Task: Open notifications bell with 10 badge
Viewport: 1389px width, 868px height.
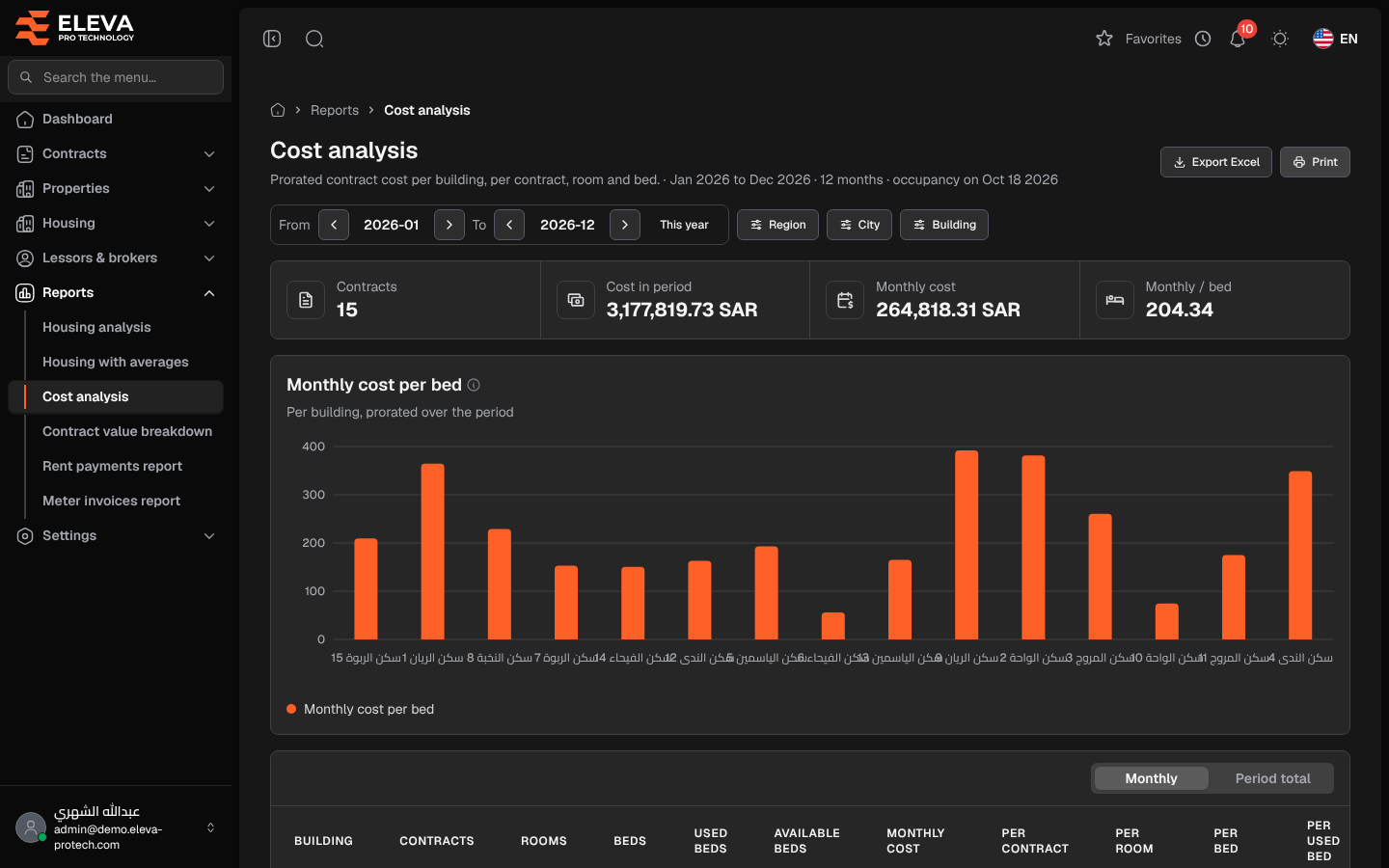Action: coord(1238,39)
